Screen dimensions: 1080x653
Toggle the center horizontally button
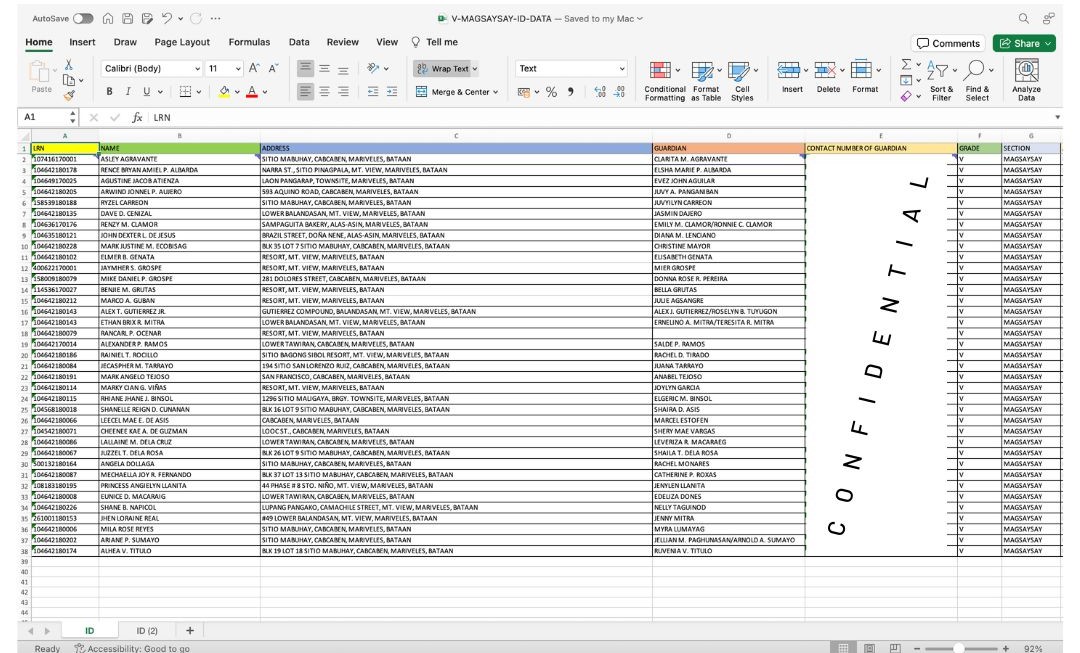[324, 92]
